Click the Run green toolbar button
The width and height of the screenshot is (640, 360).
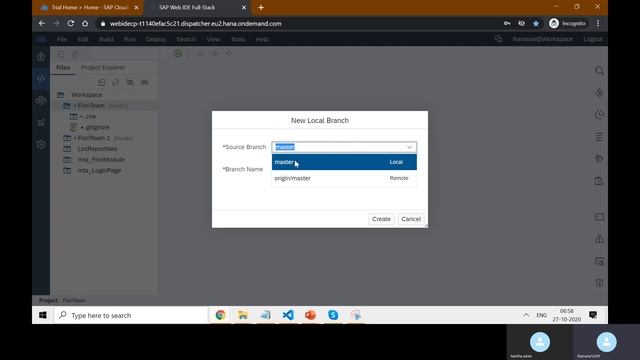coord(178,53)
